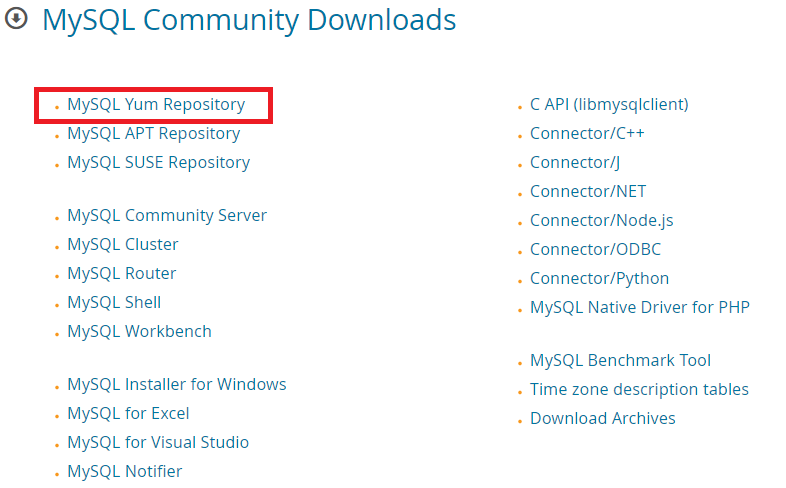This screenshot has width=786, height=488.
Task: Click the download icon beside the page title
Action: coord(16,19)
